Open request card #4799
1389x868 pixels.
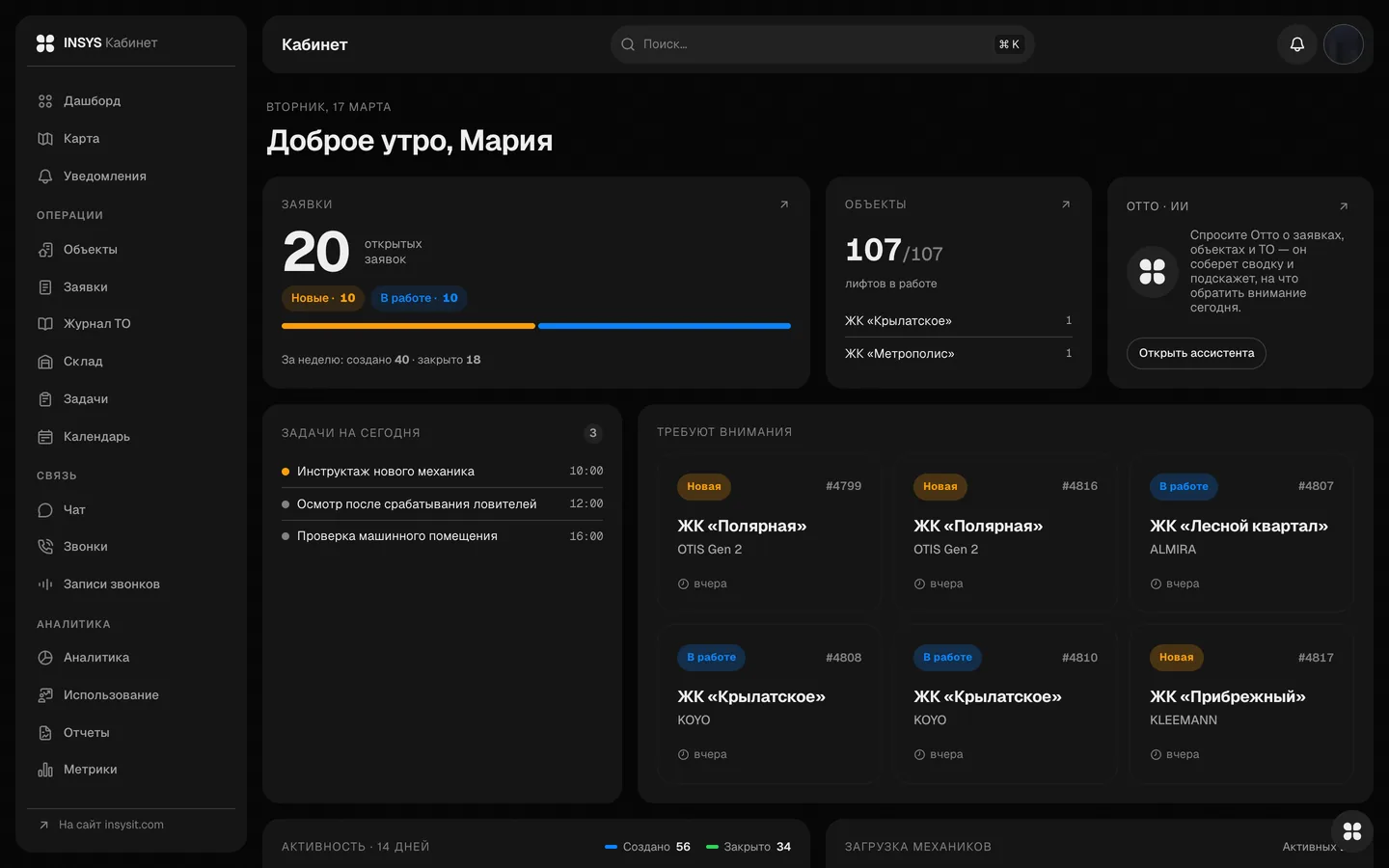(x=770, y=531)
